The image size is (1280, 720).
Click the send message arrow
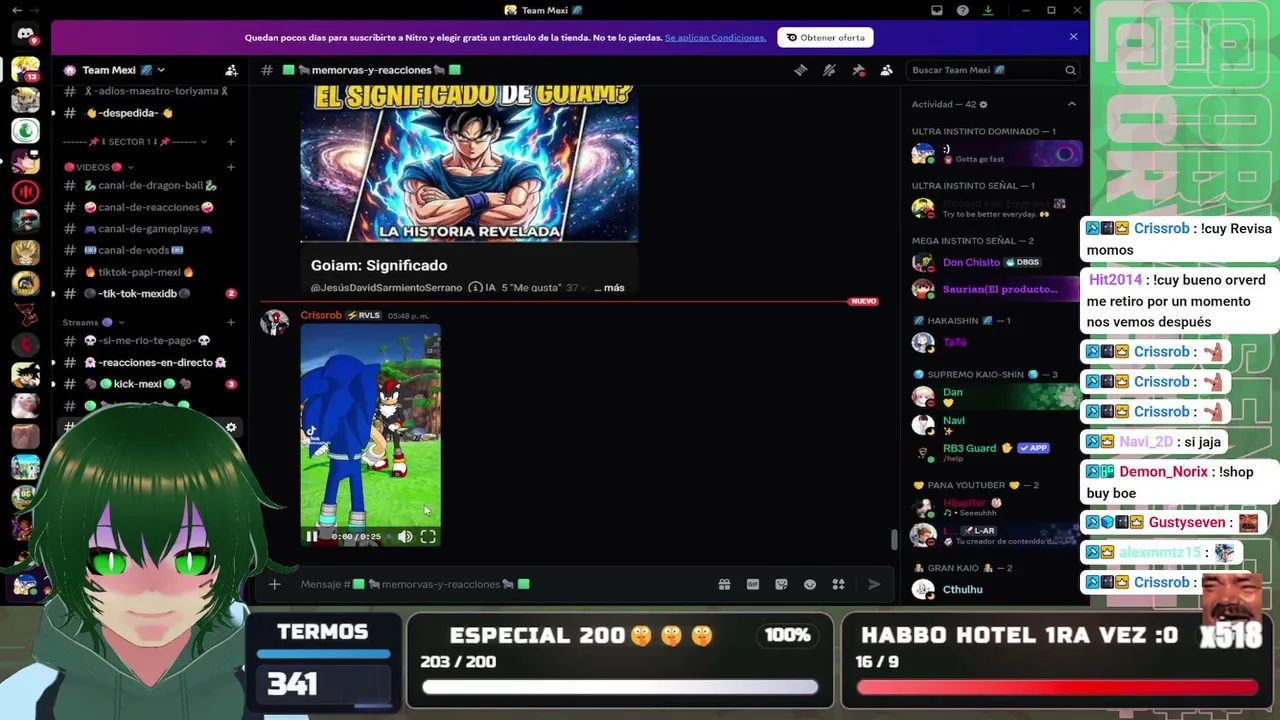tap(874, 584)
